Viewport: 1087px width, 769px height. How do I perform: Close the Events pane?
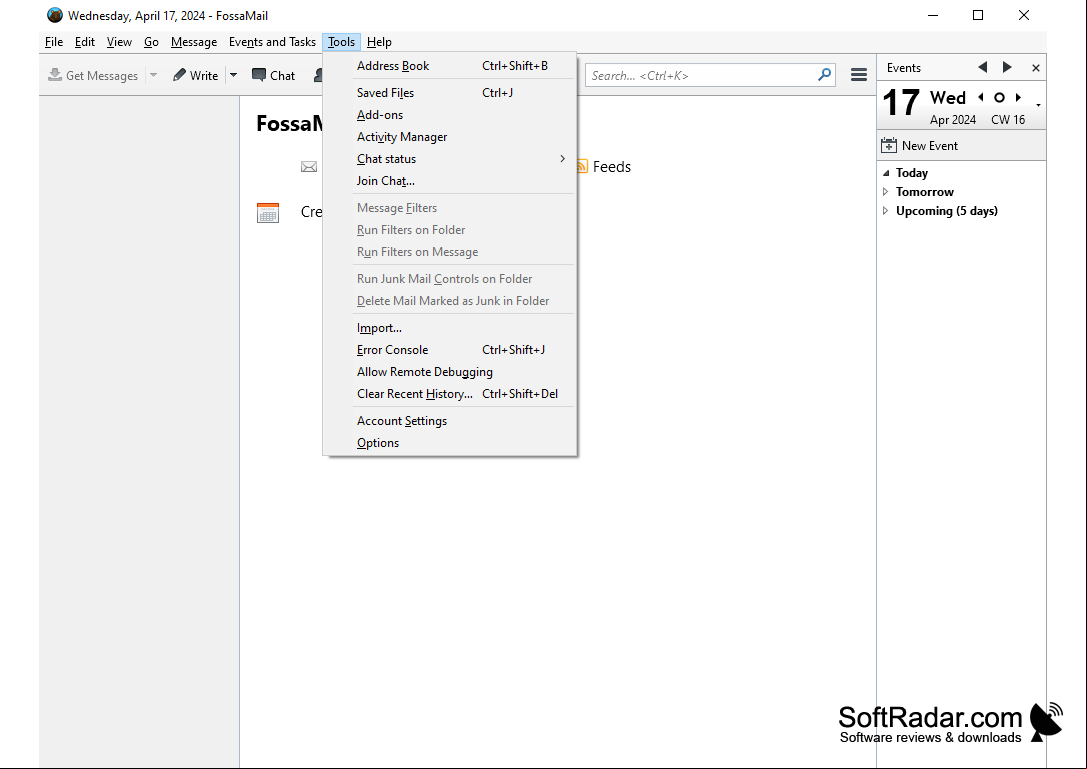point(1036,68)
